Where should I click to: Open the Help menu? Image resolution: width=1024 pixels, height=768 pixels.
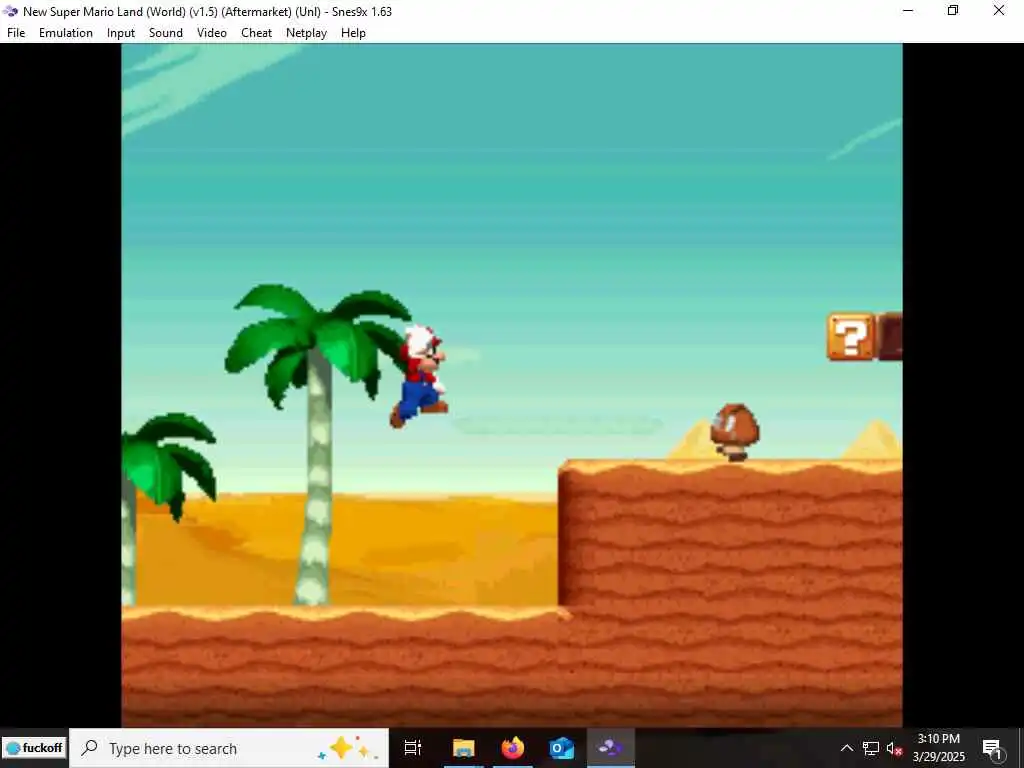coord(353,33)
